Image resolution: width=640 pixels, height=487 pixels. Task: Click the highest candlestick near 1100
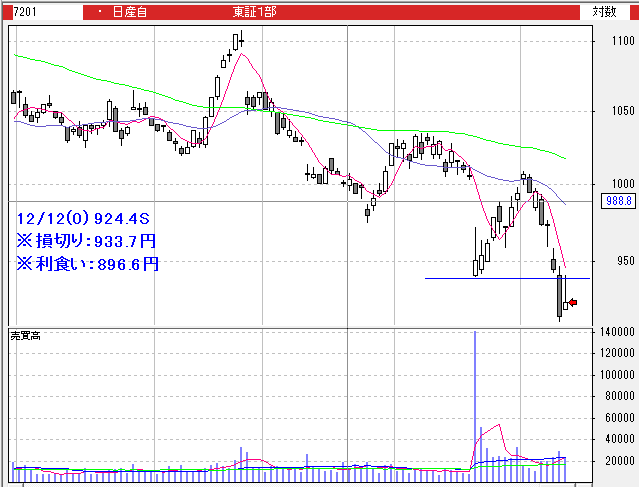(238, 41)
